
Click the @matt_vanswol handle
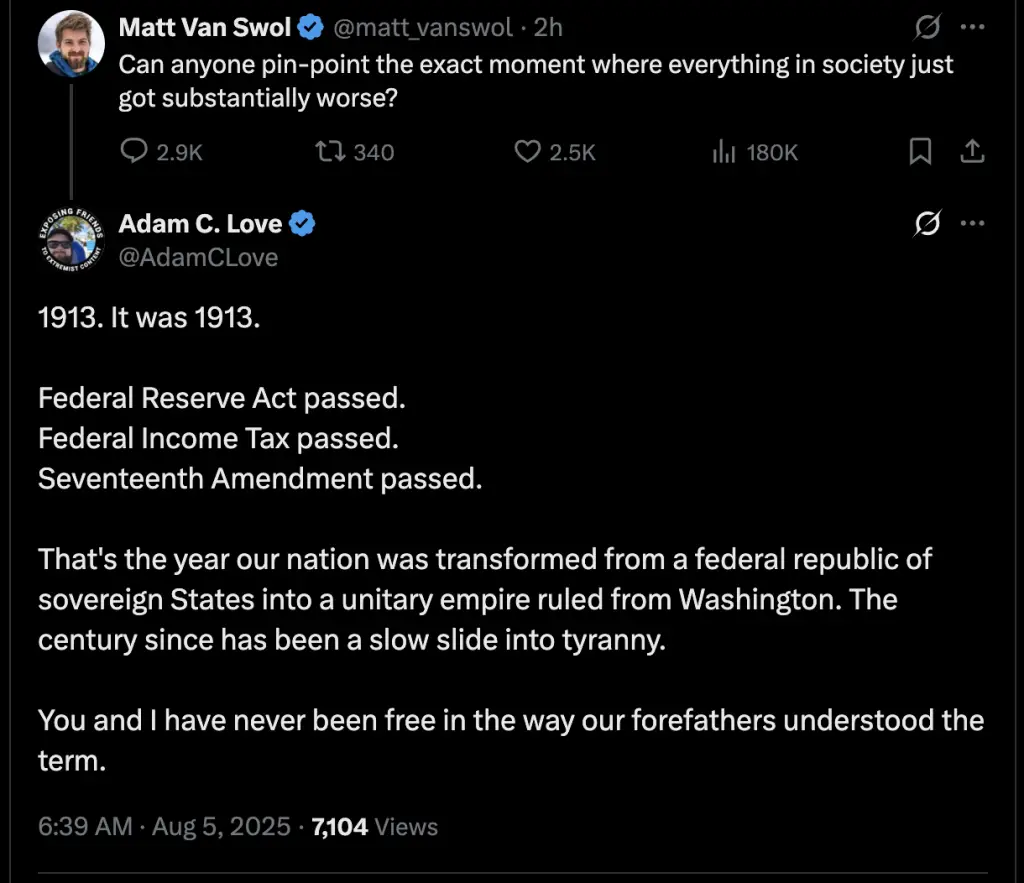tap(423, 27)
